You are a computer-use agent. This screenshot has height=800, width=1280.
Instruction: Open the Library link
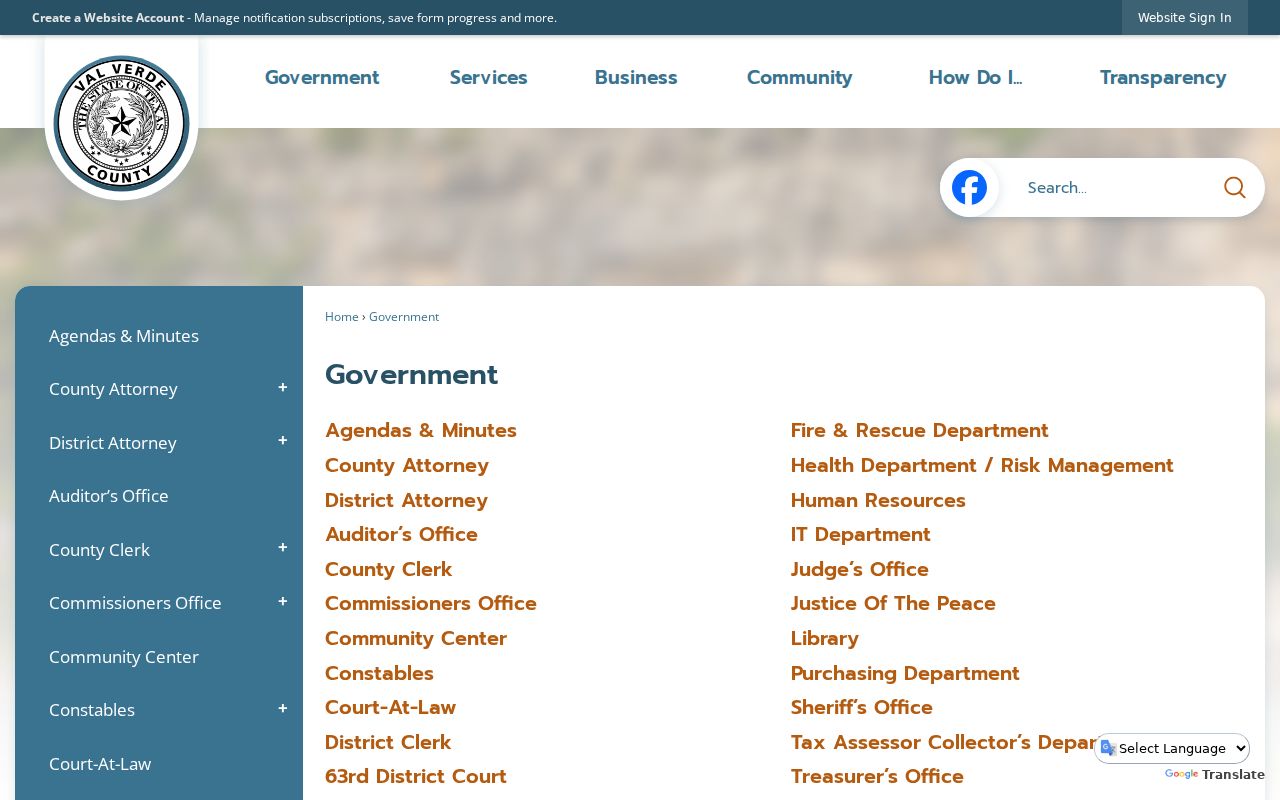[x=825, y=638]
